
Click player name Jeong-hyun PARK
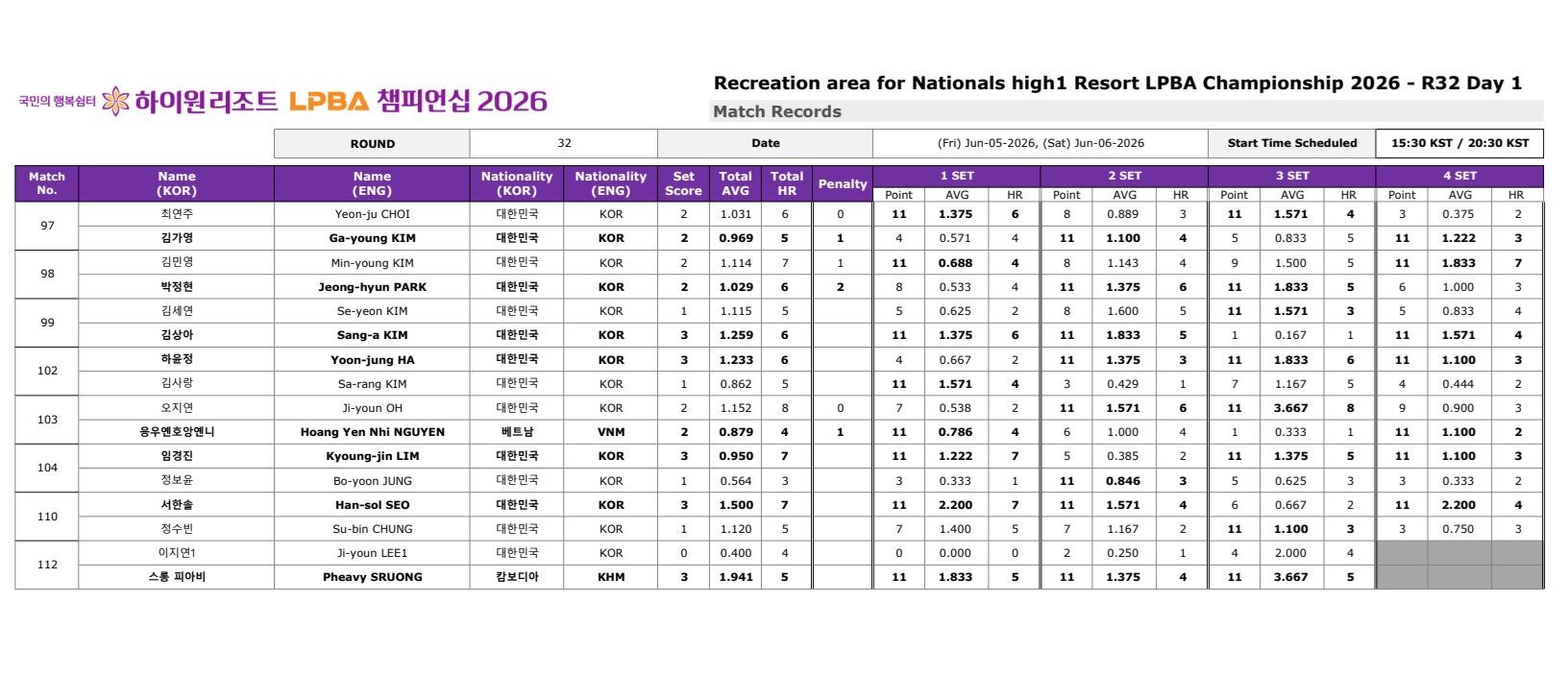pos(372,287)
